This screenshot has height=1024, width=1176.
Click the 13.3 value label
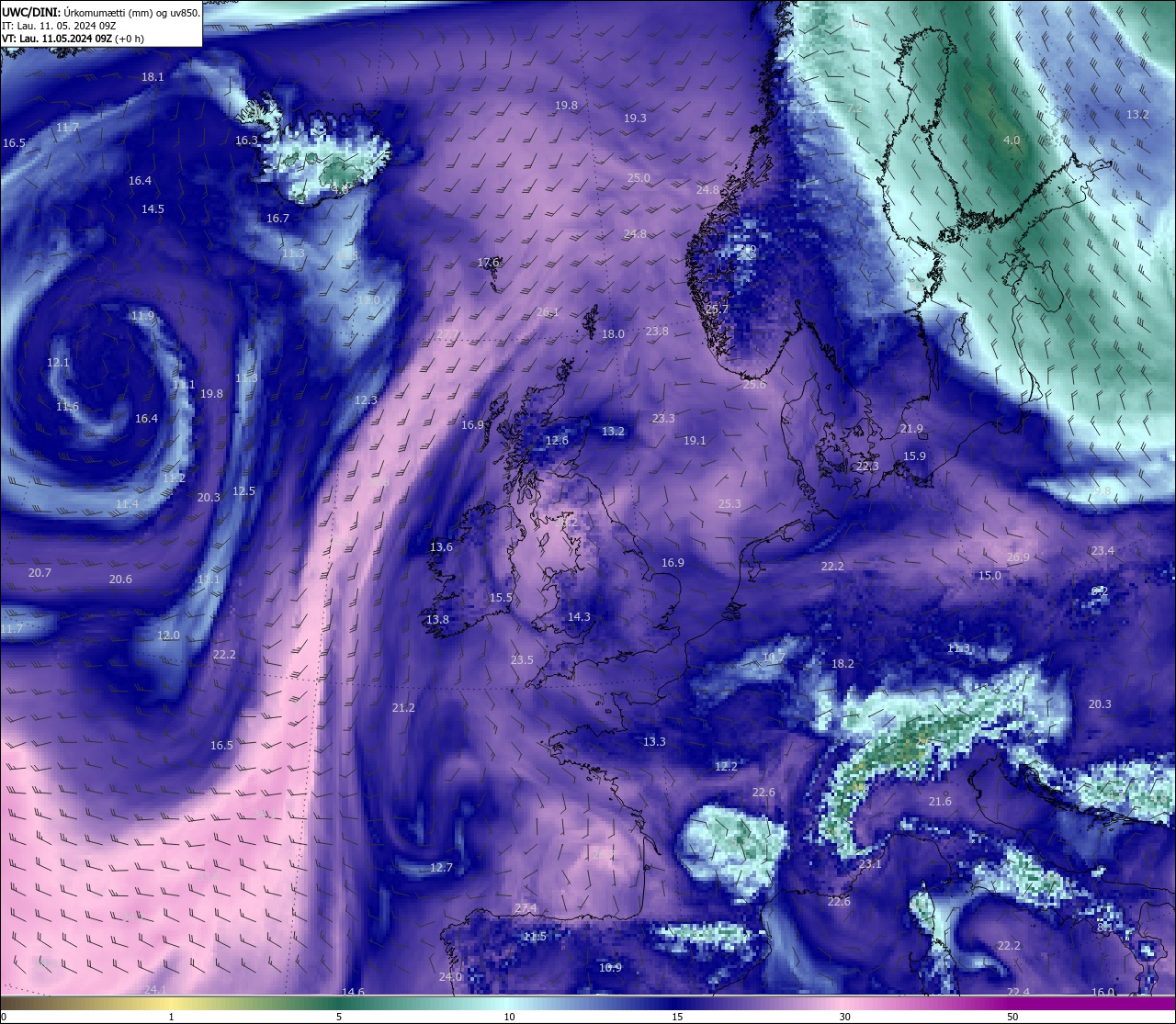[654, 742]
